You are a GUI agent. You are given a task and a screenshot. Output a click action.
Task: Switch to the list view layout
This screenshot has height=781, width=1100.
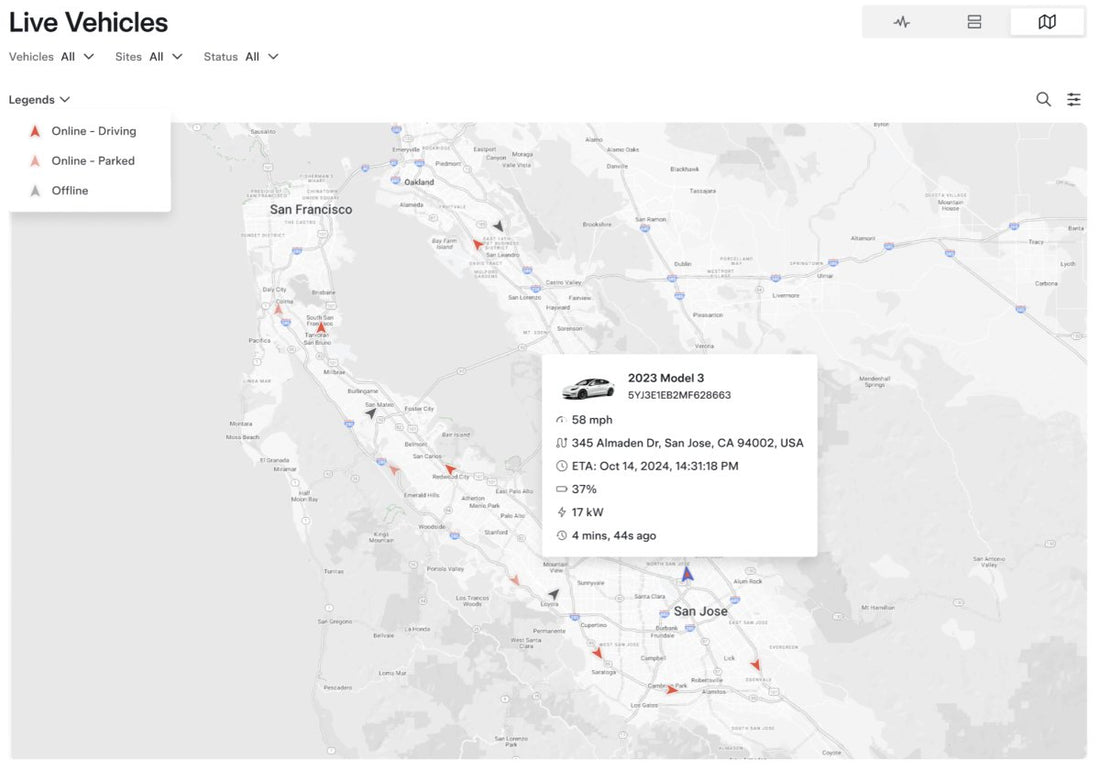pyautogui.click(x=974, y=22)
